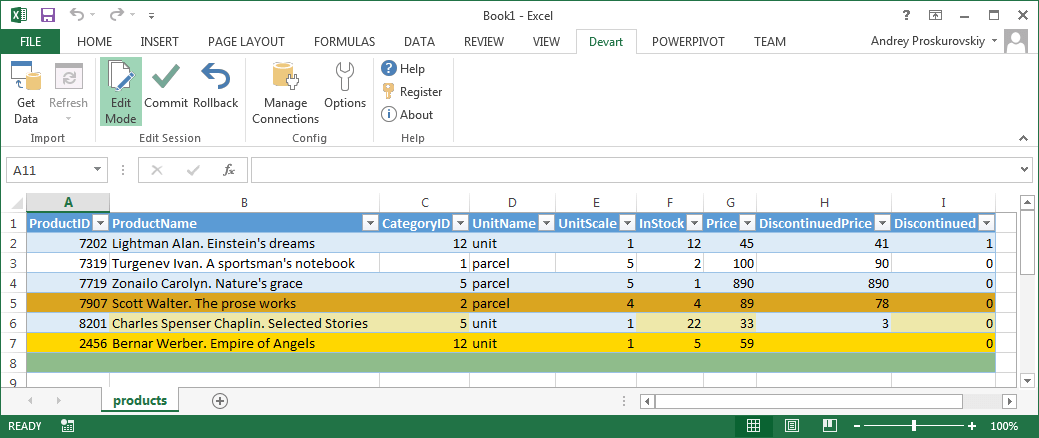The height and width of the screenshot is (438, 1039).
Task: Switch to the INSERT tab
Action: (x=160, y=42)
